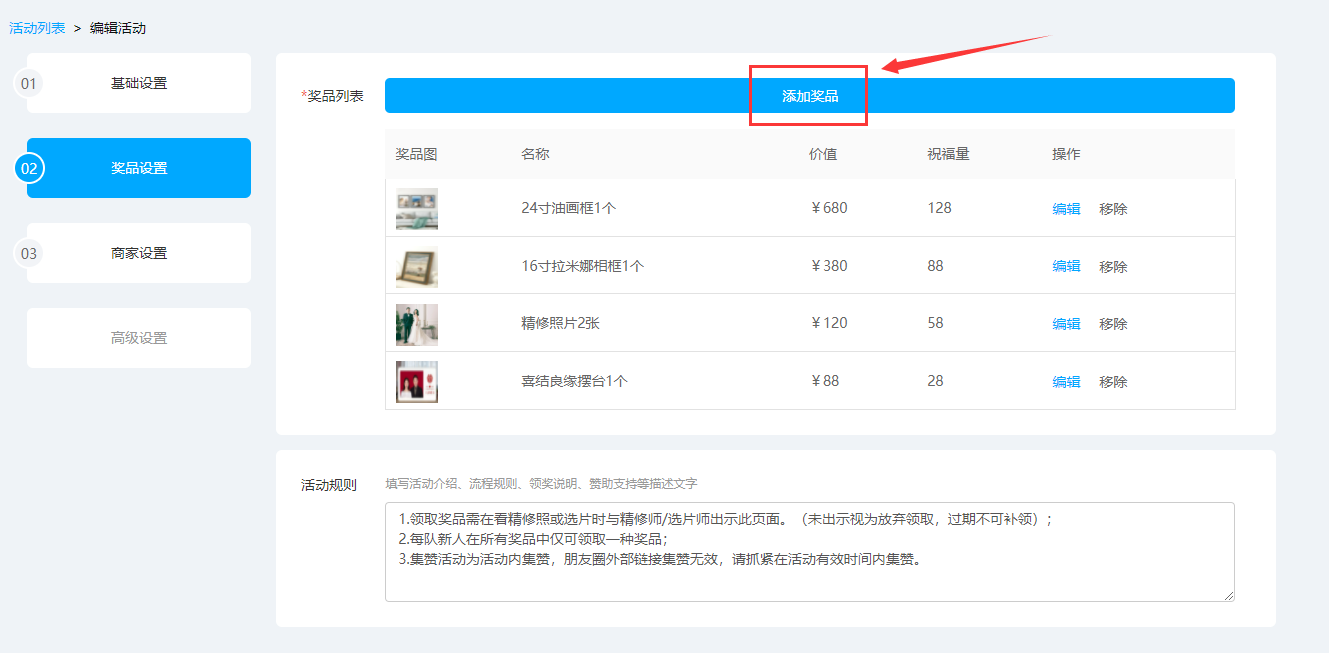Remove the 喜结良缘摆台1个 prize
Viewport: 1329px width, 653px height.
[x=1113, y=382]
